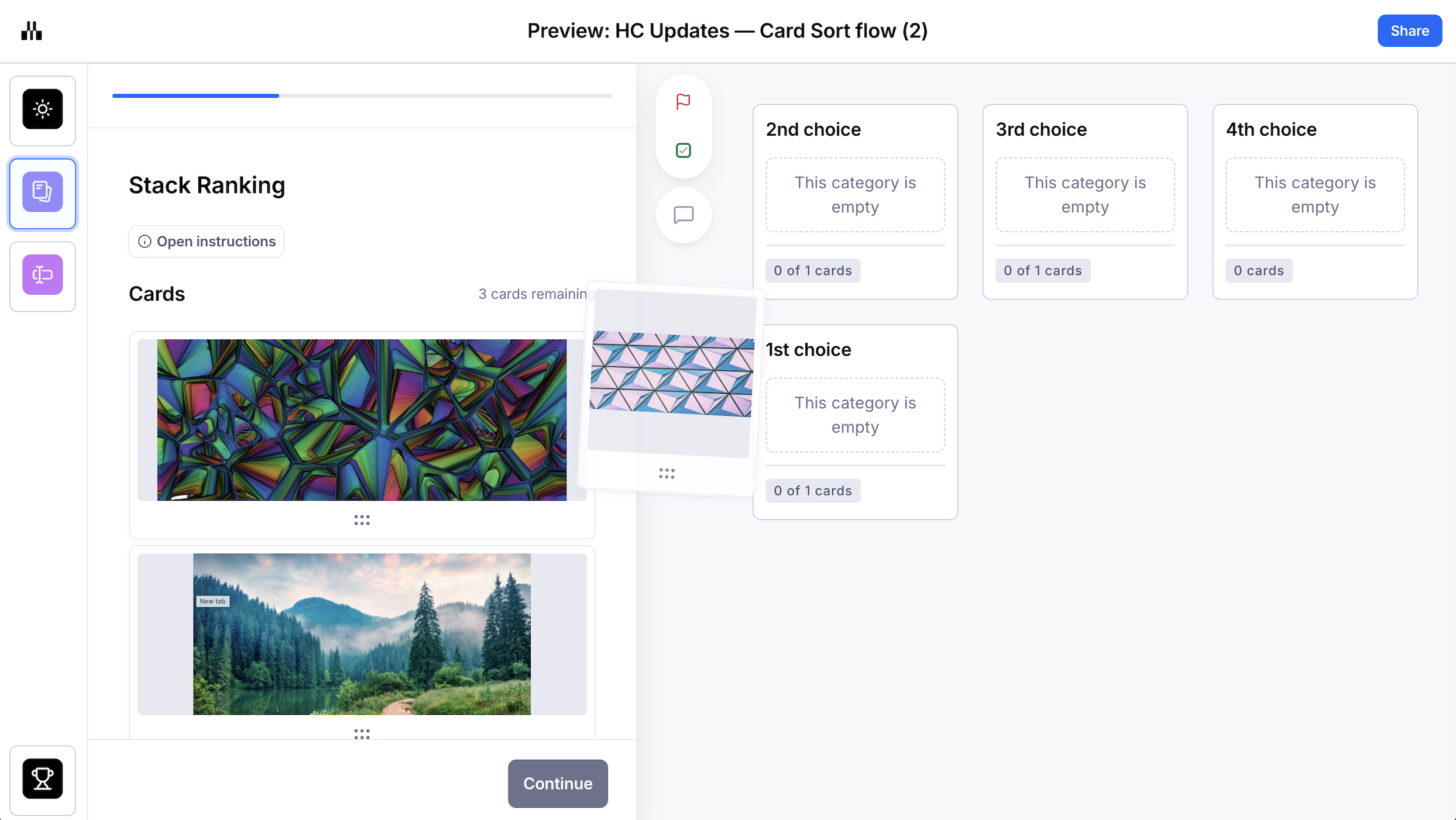The width and height of the screenshot is (1456, 820).
Task: Select the colorful abstract pattern card
Action: click(362, 419)
